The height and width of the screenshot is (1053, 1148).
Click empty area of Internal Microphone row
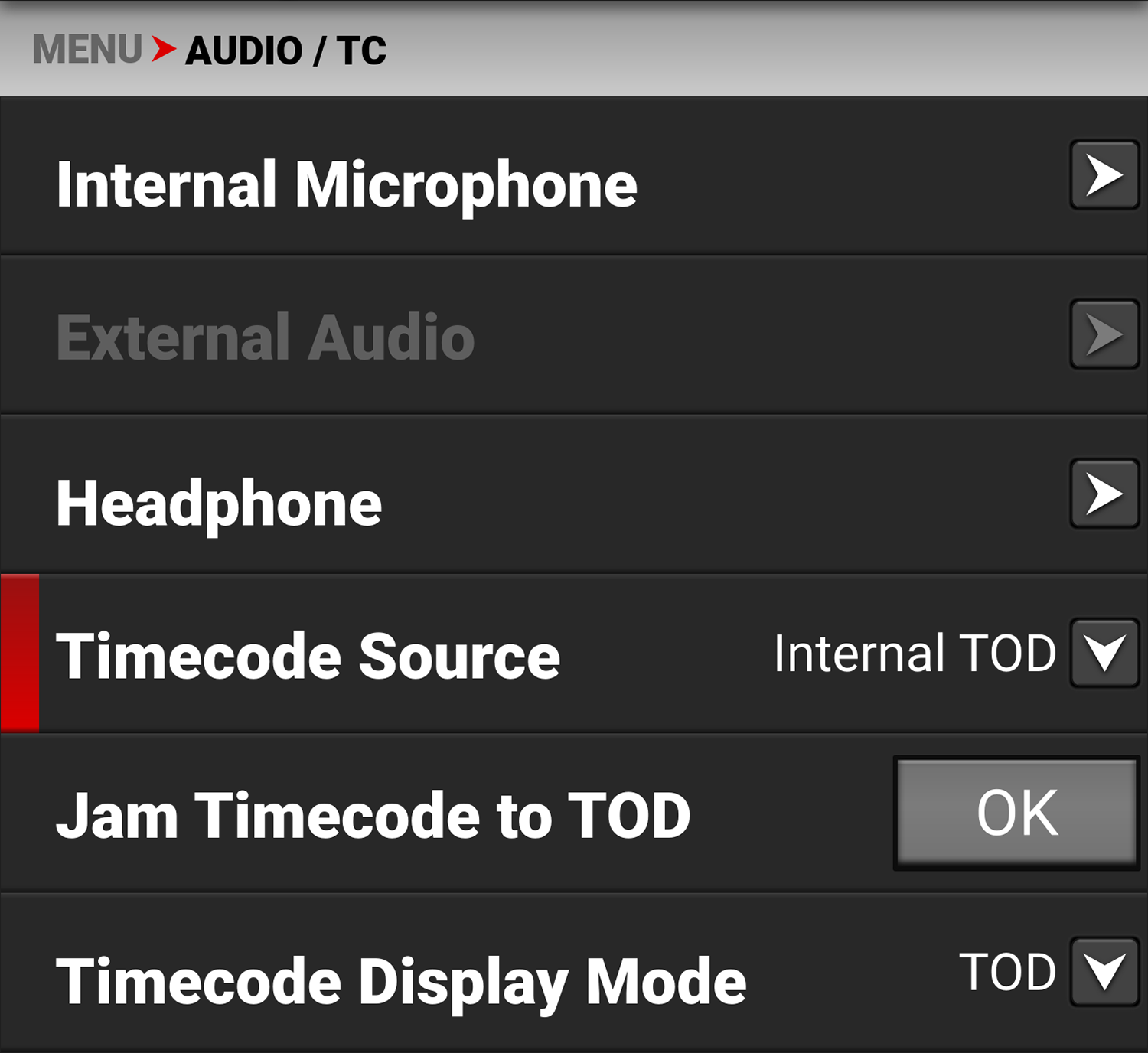850,177
